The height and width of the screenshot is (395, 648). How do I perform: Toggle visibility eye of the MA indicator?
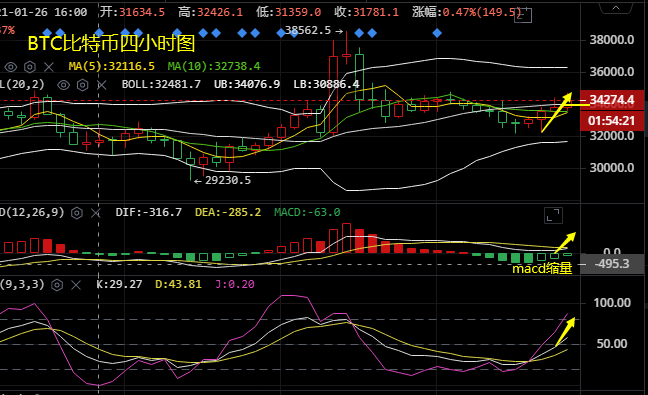click(x=11, y=67)
